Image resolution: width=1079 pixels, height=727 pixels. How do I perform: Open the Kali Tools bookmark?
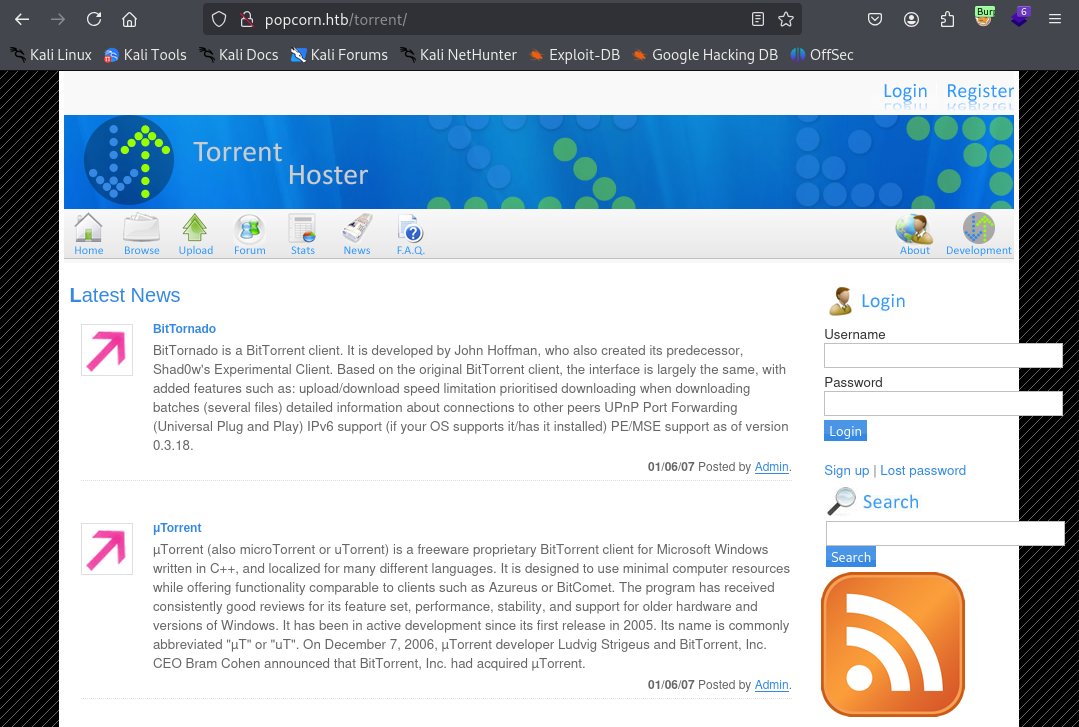pyautogui.click(x=145, y=55)
